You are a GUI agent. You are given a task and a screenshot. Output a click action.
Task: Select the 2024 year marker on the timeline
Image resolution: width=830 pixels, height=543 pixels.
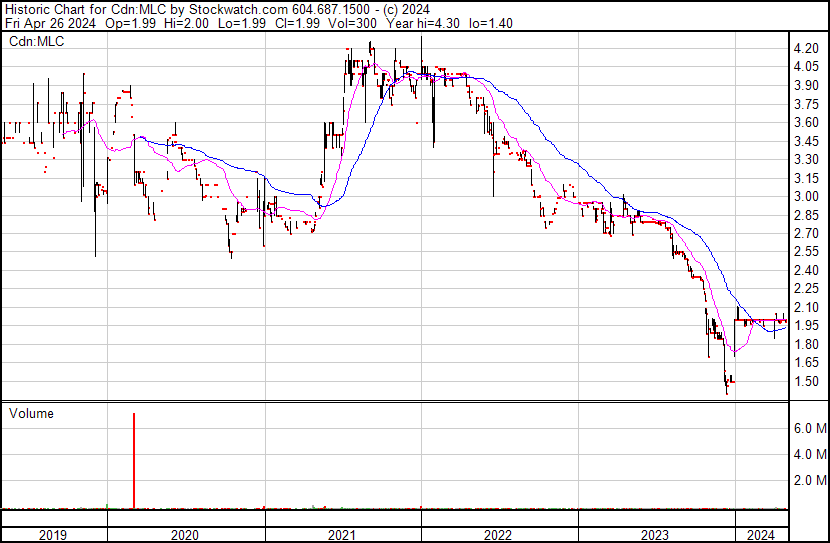pyautogui.click(x=761, y=535)
